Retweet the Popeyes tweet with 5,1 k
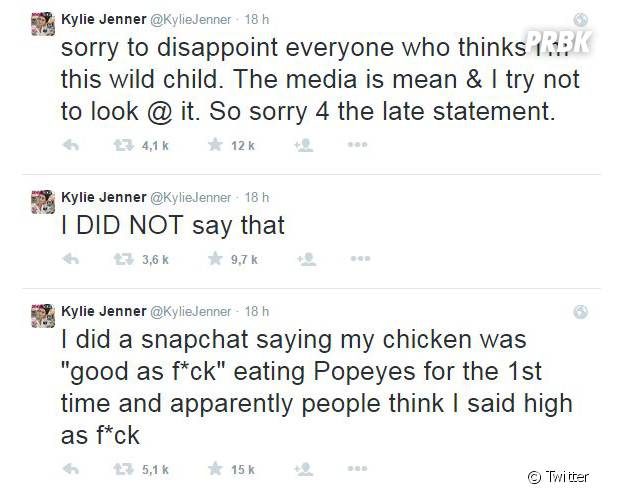Screen dimensions: 624x492 tap(123, 469)
